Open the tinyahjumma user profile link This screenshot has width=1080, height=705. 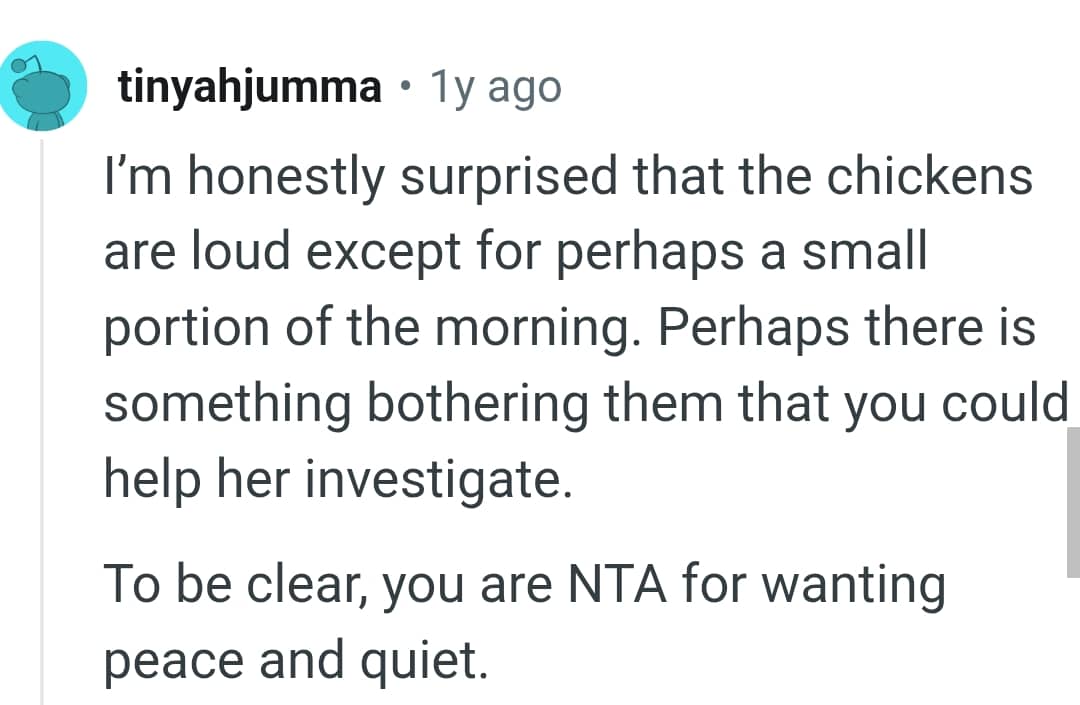250,88
